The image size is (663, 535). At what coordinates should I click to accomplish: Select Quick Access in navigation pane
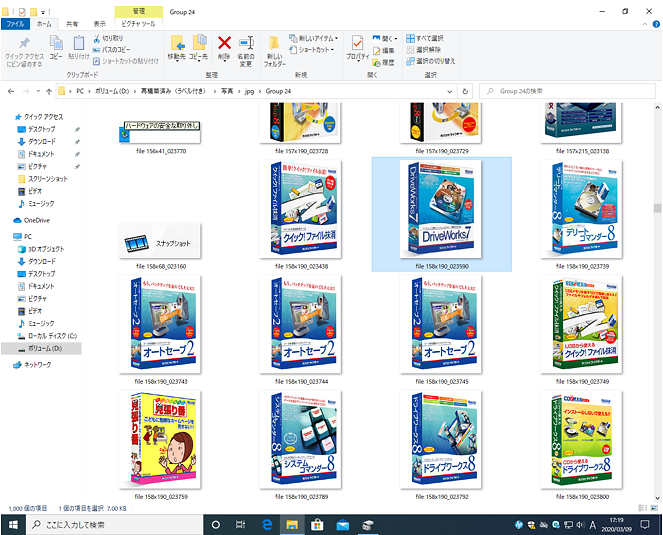(39, 117)
